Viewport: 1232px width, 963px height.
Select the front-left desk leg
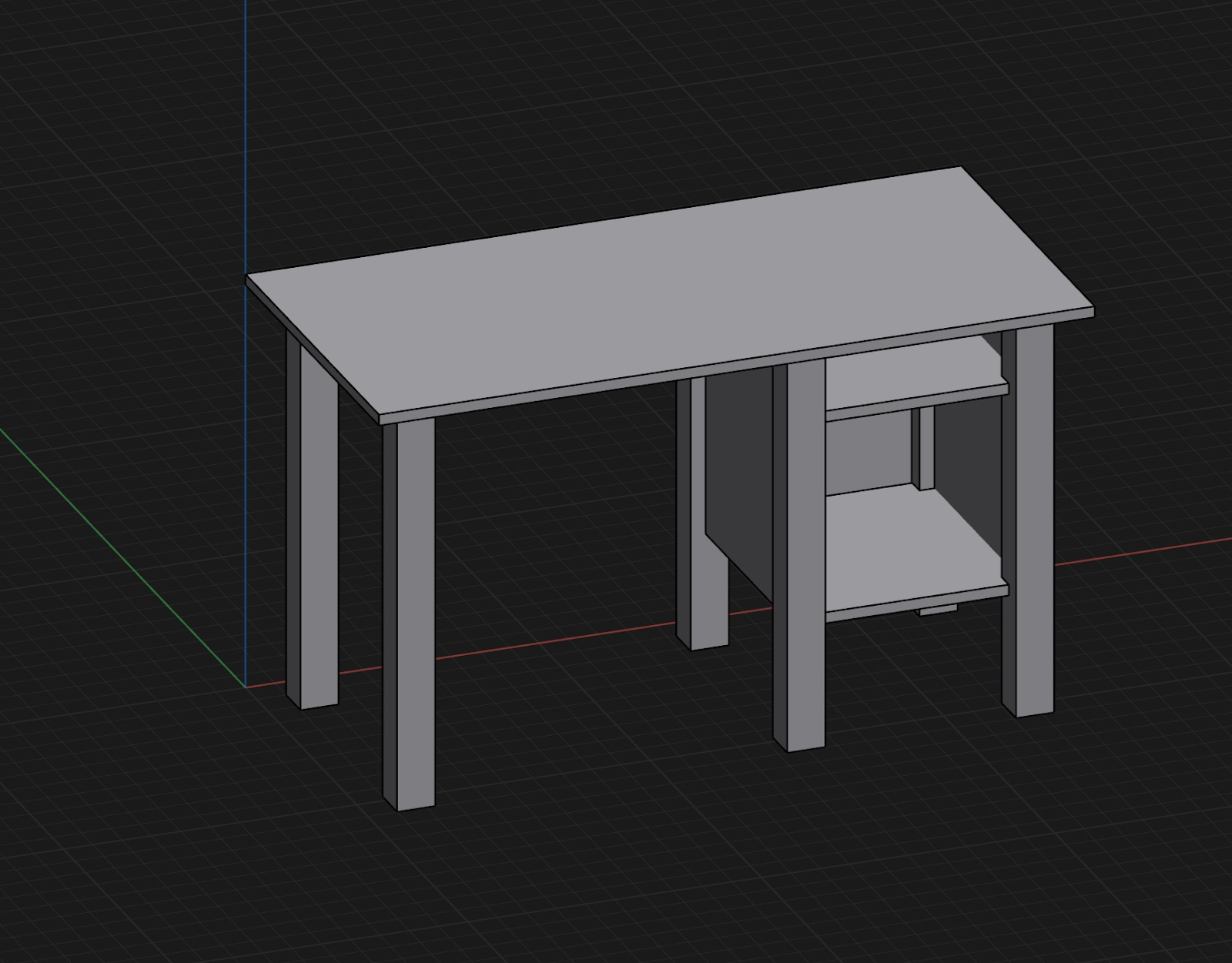(x=409, y=614)
